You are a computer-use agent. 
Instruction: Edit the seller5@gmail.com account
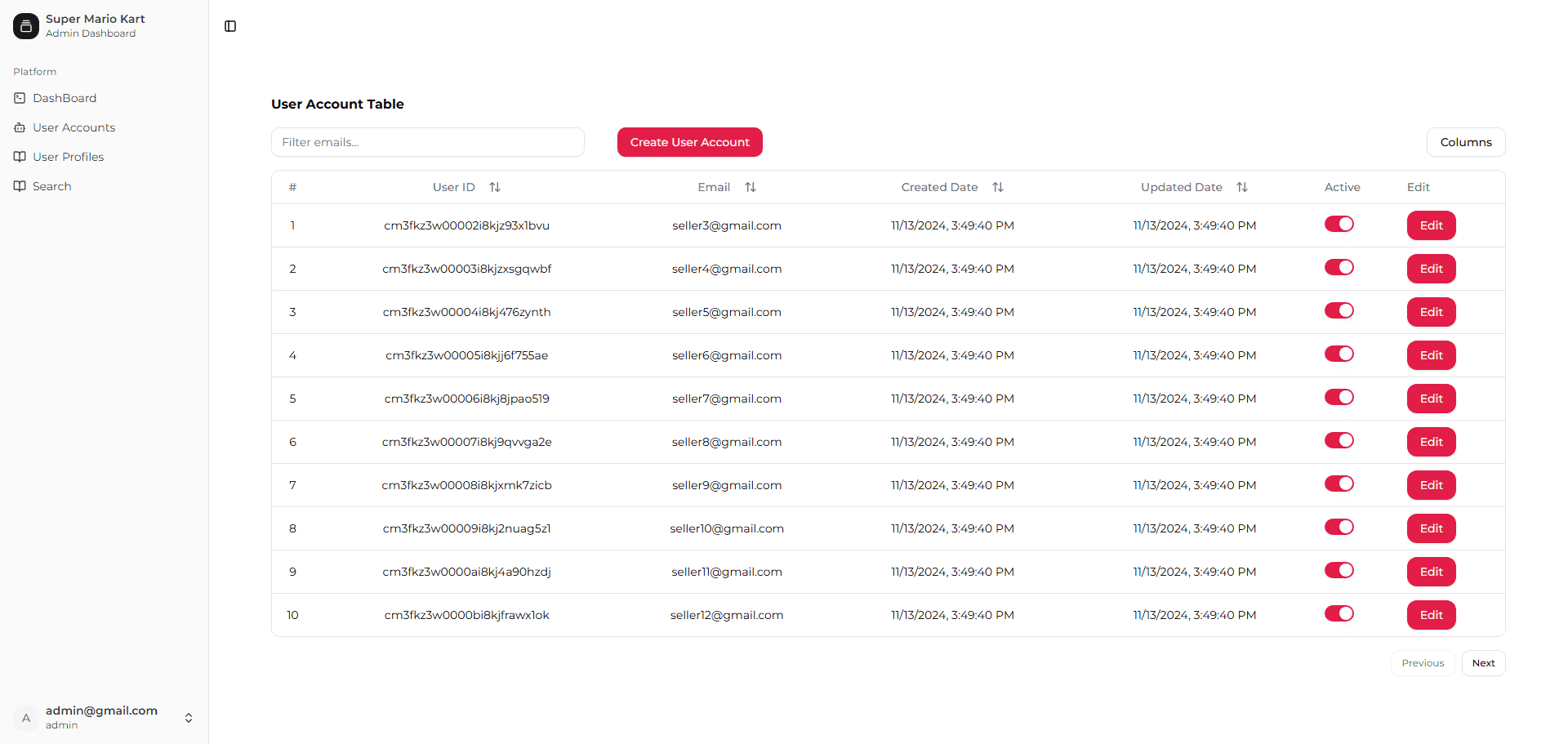tap(1431, 312)
